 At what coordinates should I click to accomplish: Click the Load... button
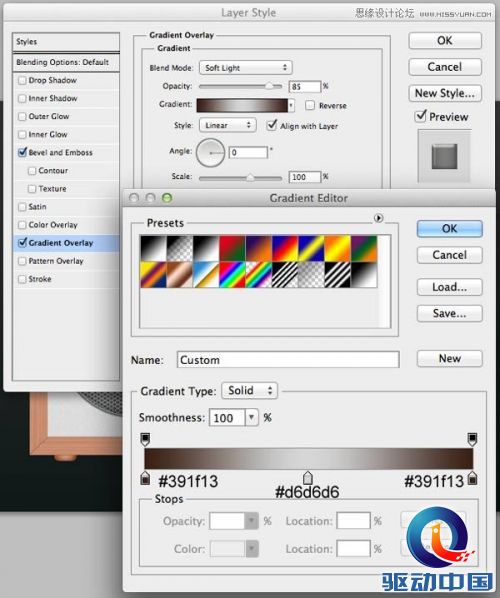[x=450, y=287]
